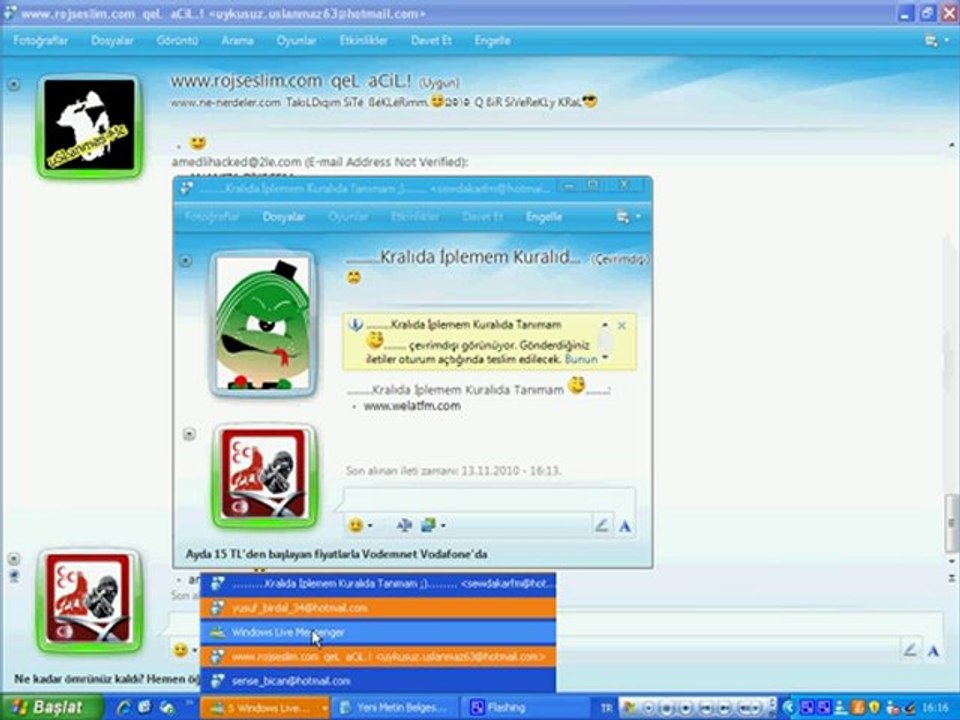Follow the Bunun link in notification
This screenshot has width=960, height=720.
pos(581,359)
